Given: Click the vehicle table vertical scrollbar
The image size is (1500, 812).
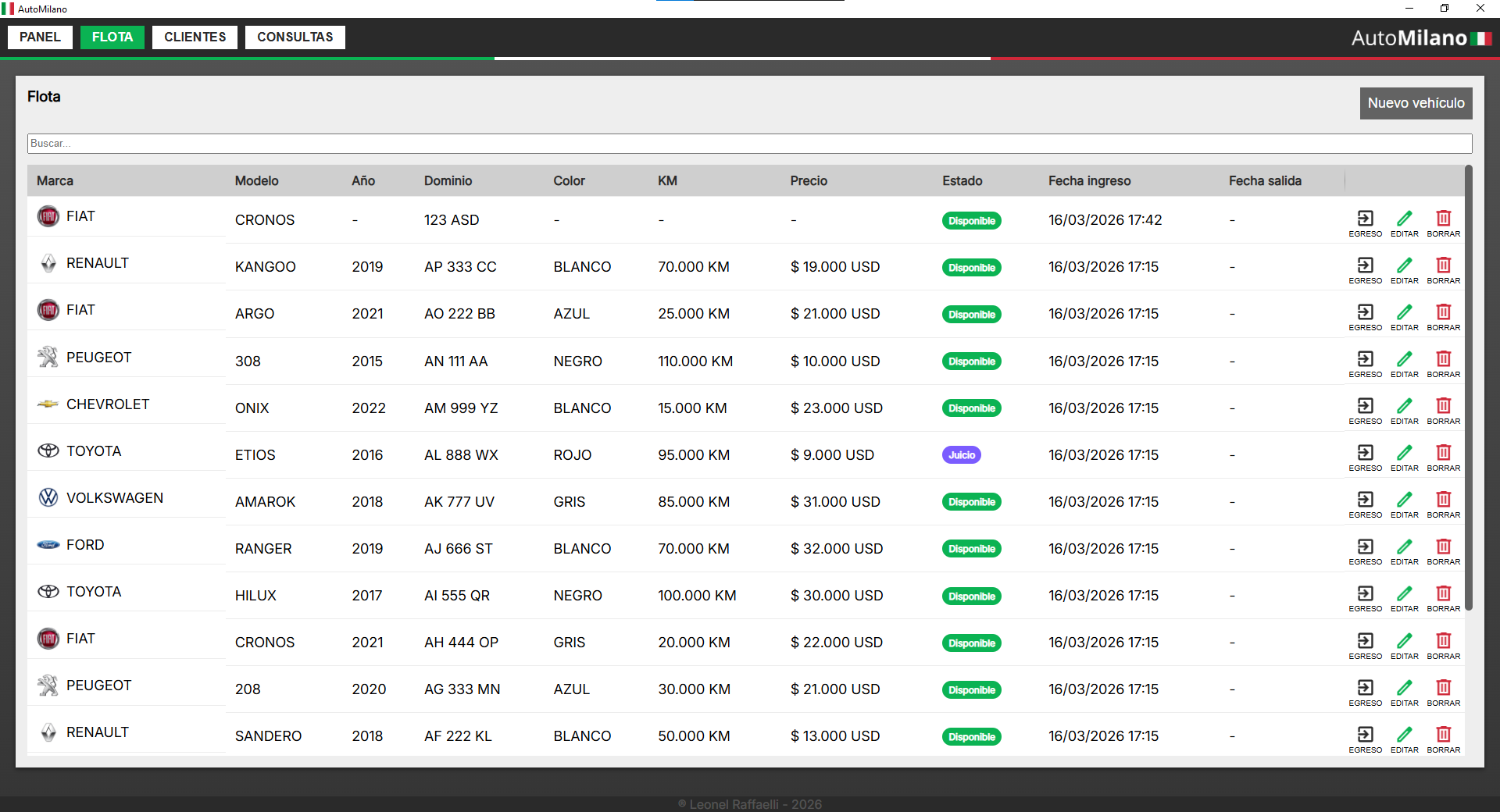Looking at the screenshot, I should coord(1468,390).
